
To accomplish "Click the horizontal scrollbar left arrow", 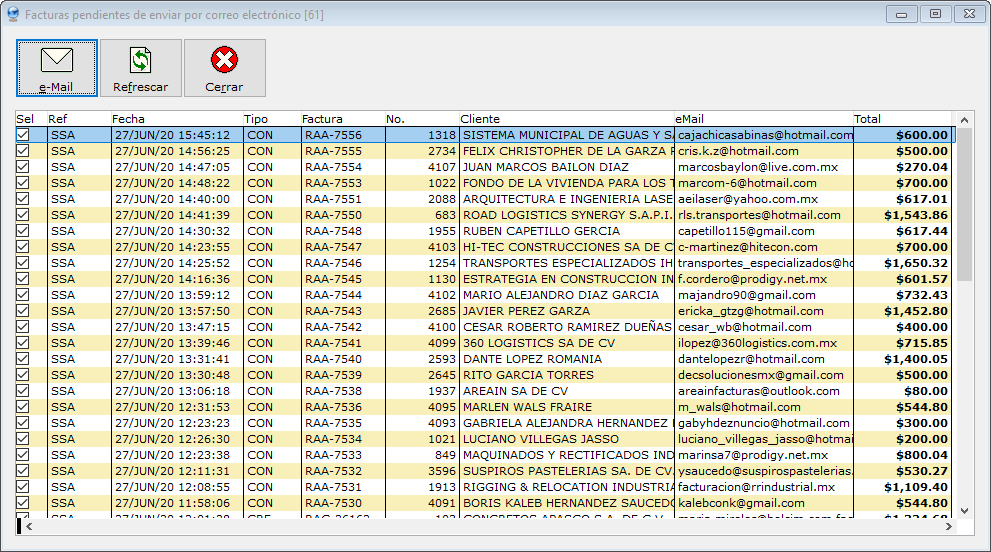I will [29, 526].
